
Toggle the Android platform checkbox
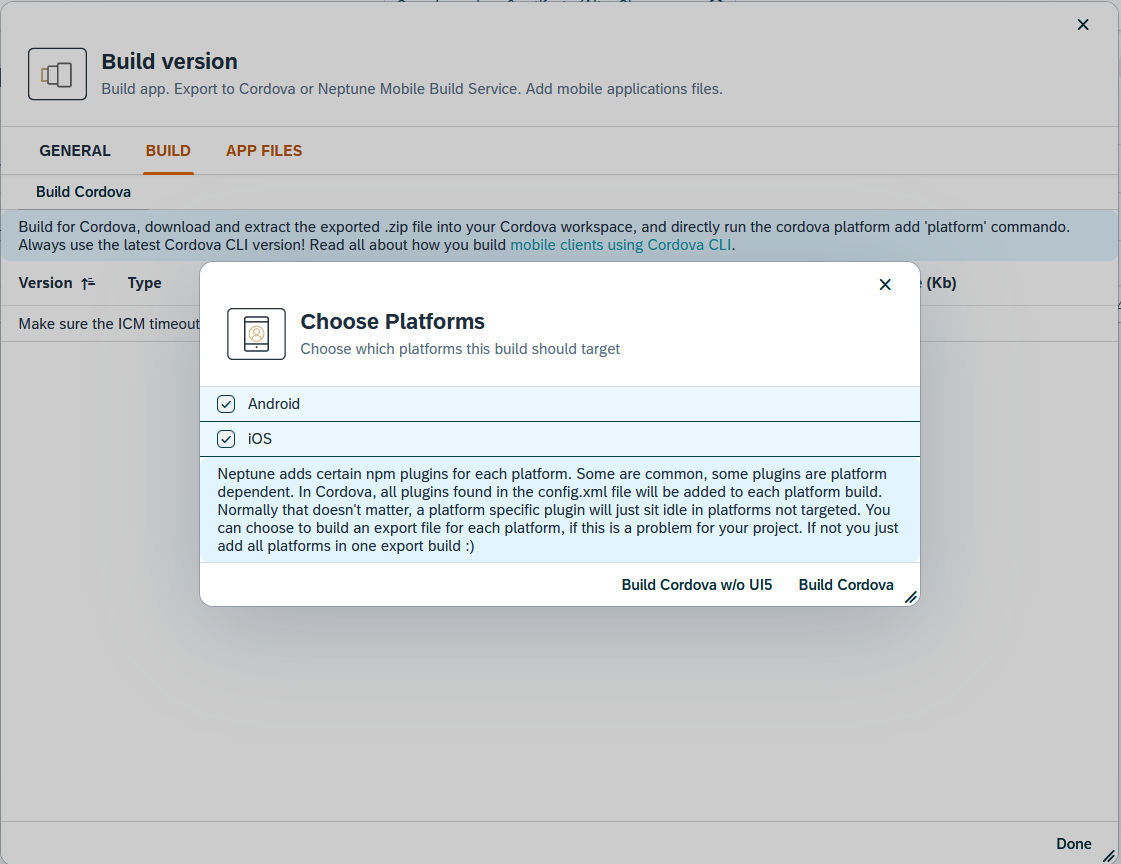point(225,403)
